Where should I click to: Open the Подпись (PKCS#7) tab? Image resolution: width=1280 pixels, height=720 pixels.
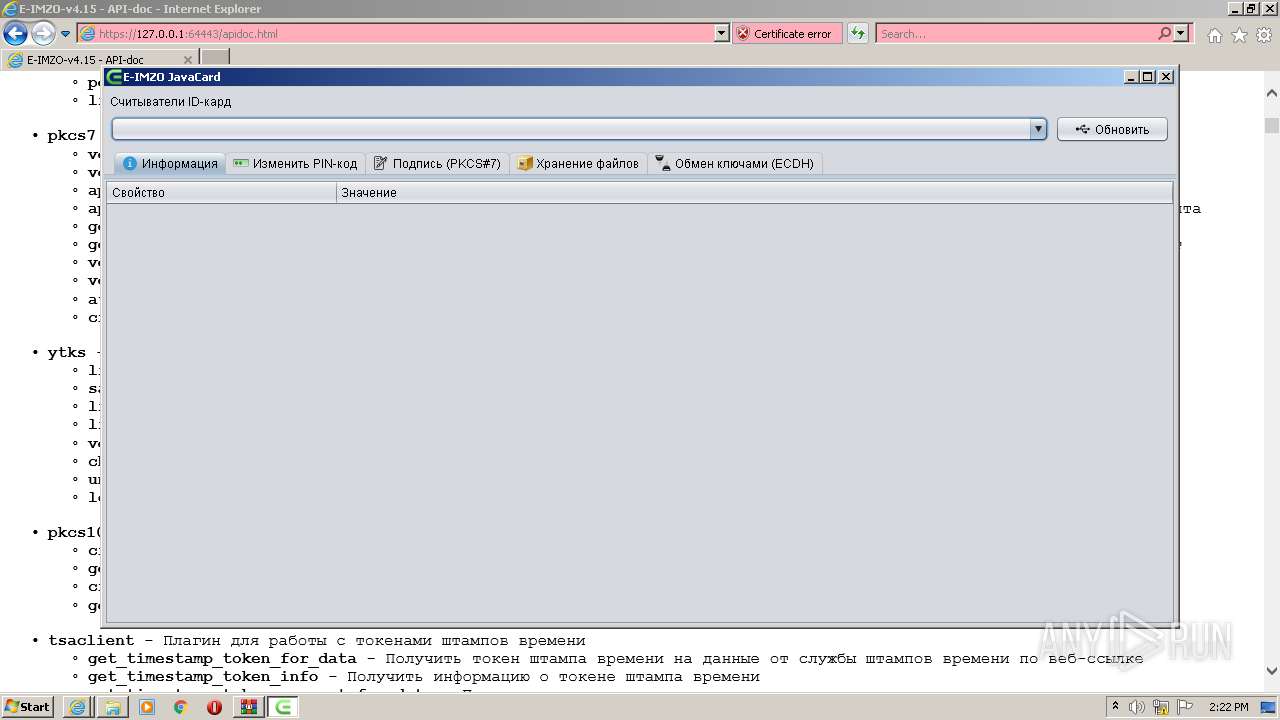[437, 164]
